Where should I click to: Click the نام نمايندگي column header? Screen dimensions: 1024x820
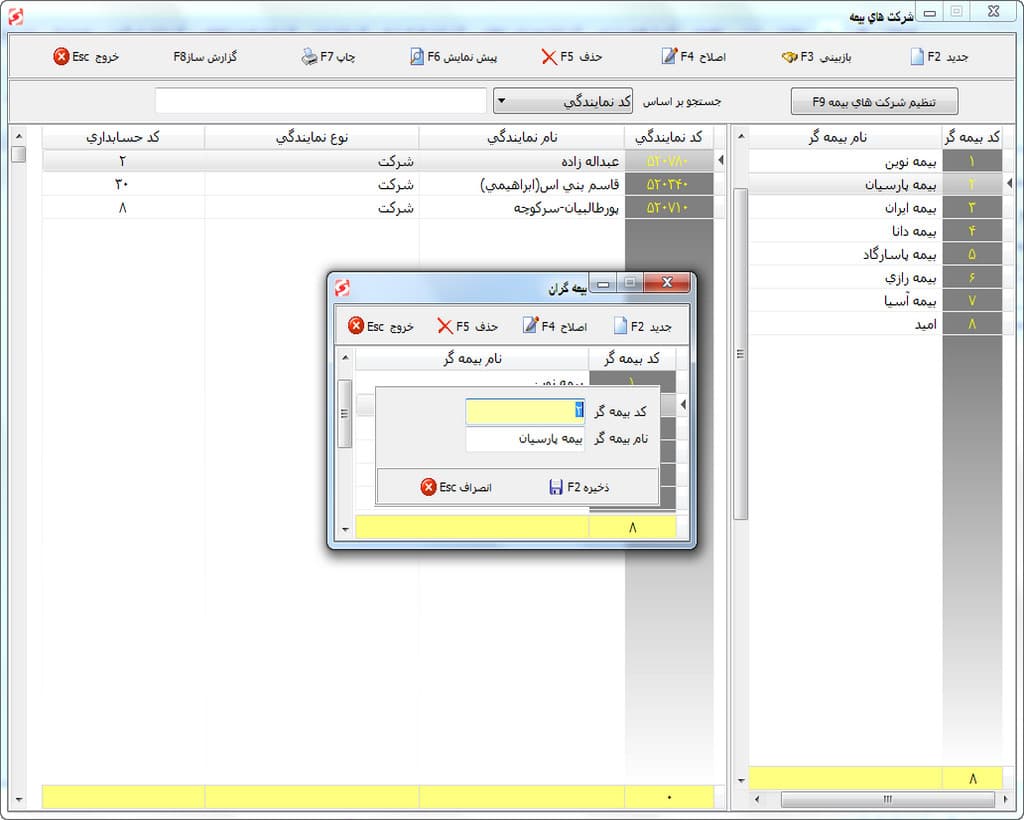click(521, 137)
